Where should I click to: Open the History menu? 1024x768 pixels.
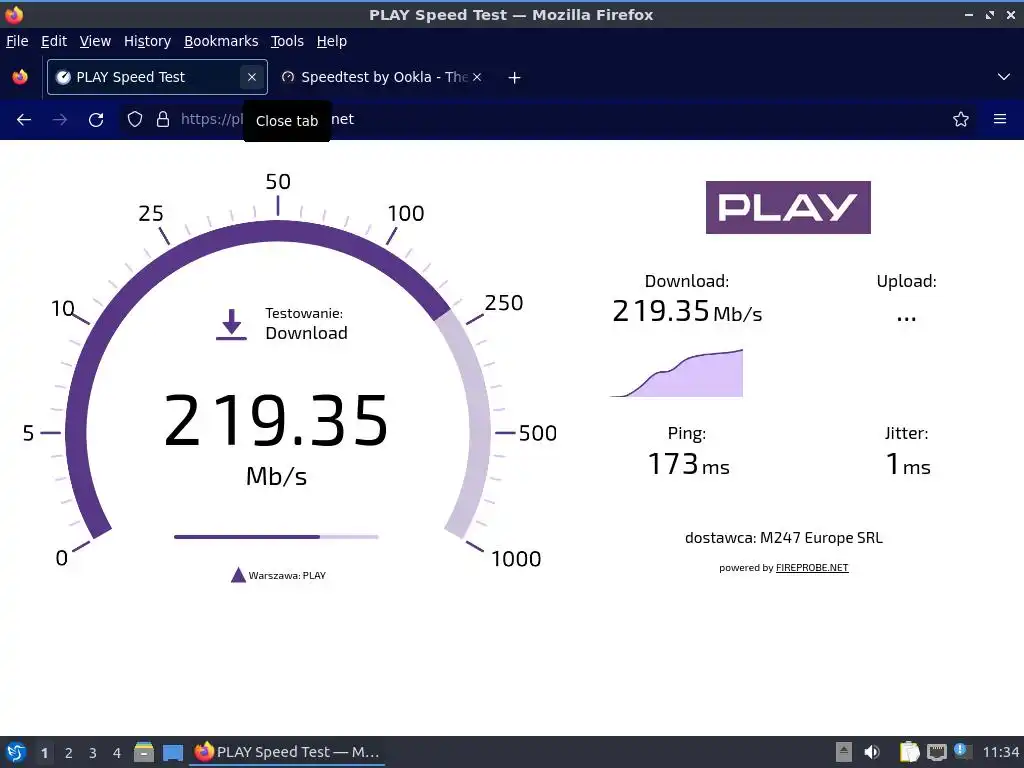pyautogui.click(x=148, y=41)
